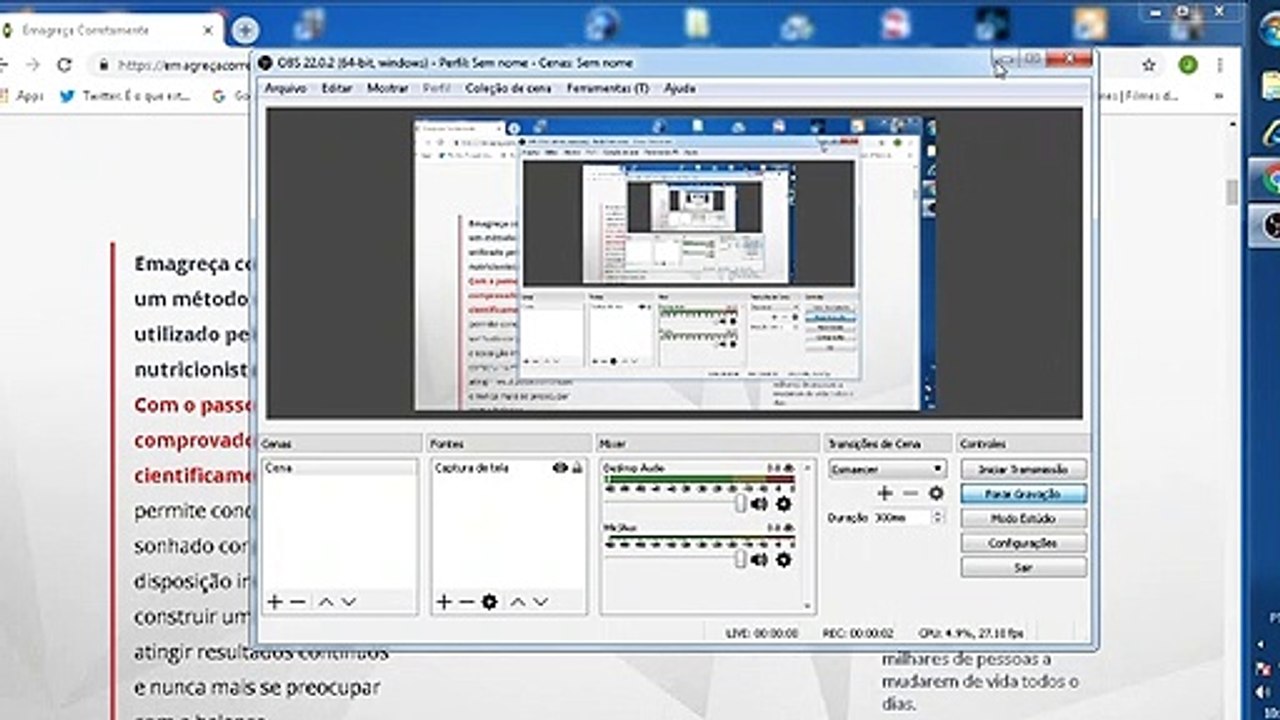Toggle visibility of the Captura de tela source
Screen dimensions: 1280x720
[x=560, y=467]
